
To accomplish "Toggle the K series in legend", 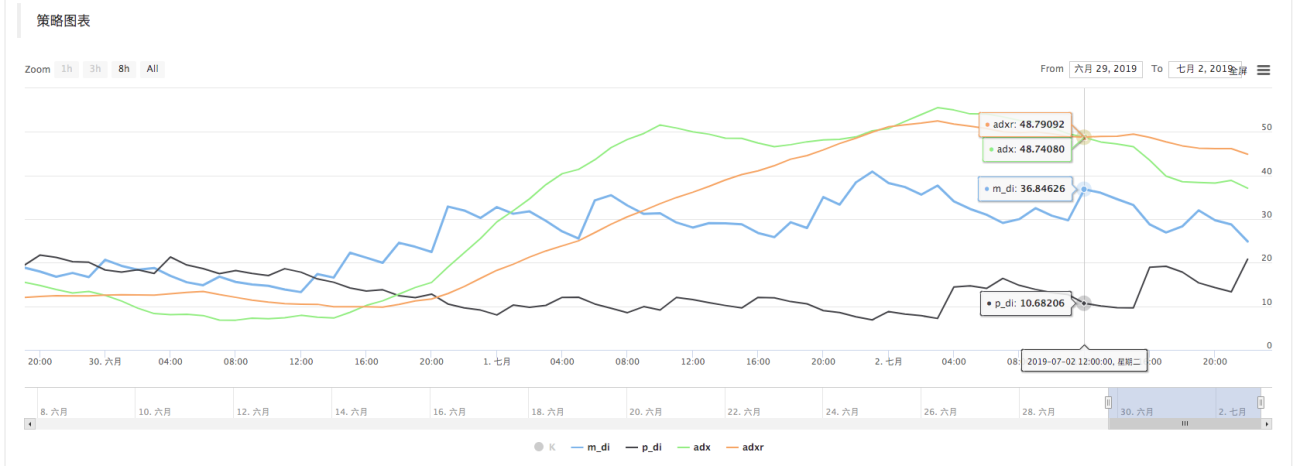I will (x=546, y=447).
